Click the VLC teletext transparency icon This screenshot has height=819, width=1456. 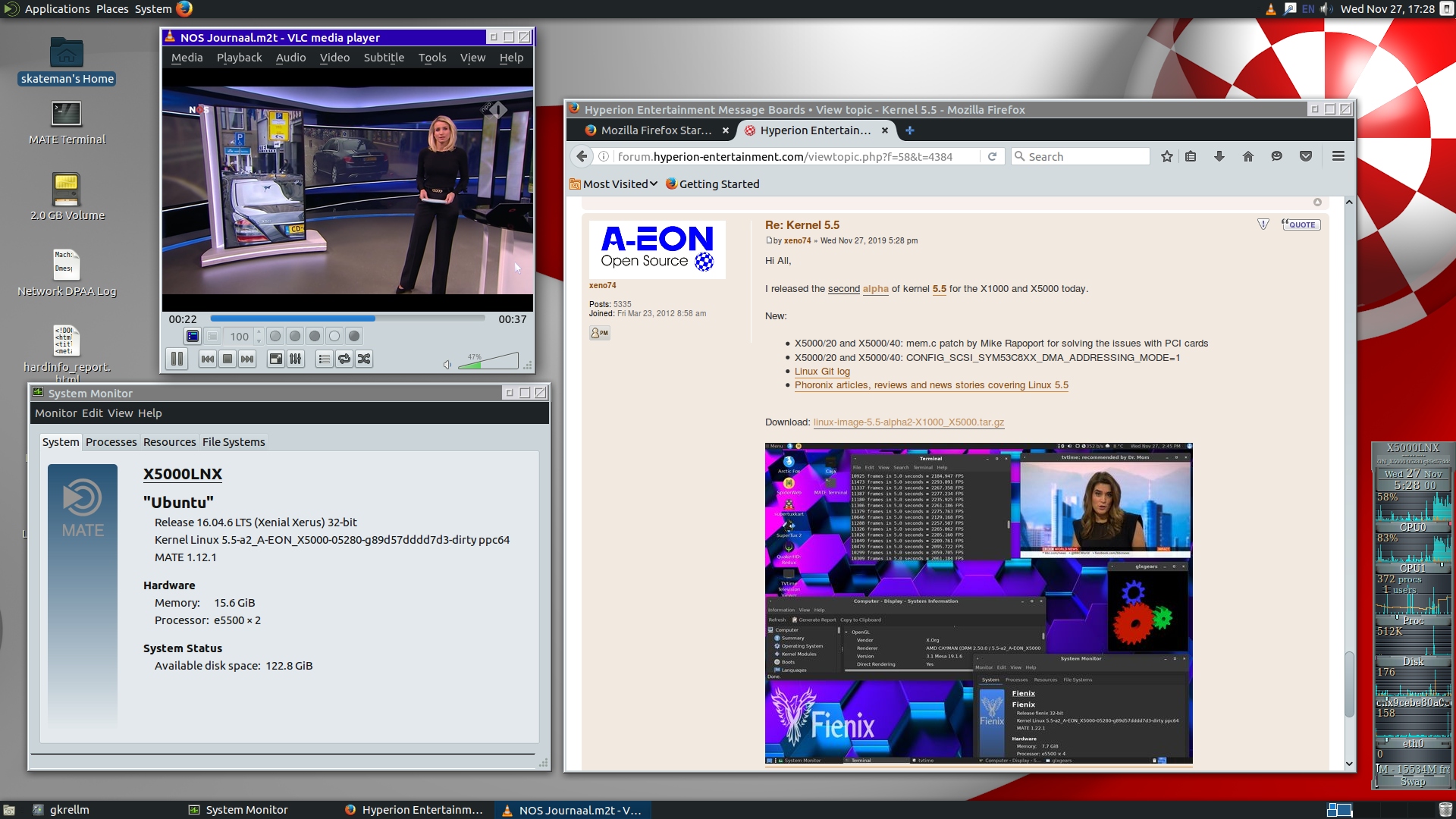pyautogui.click(x=212, y=336)
